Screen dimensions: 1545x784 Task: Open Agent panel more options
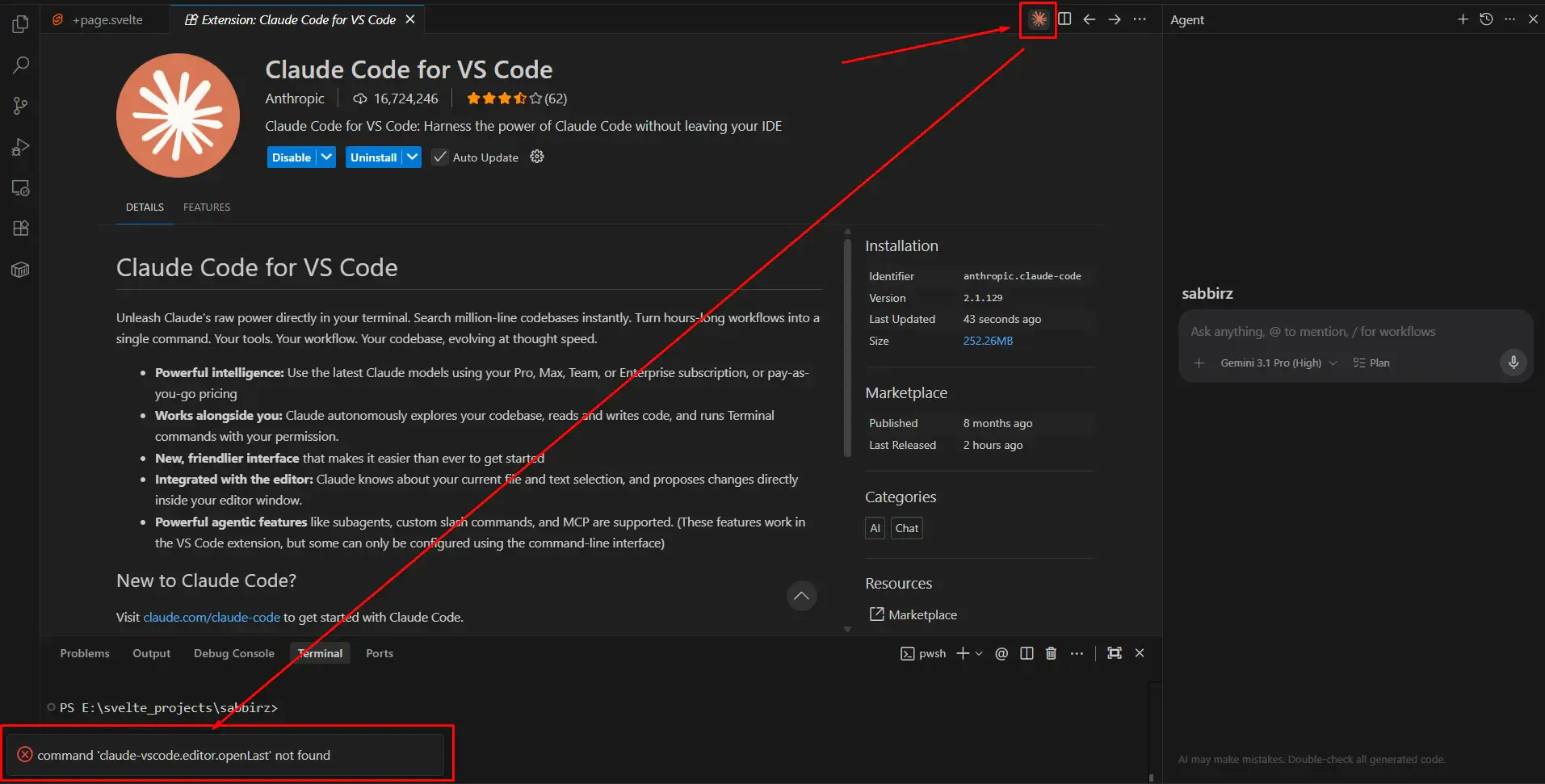point(1509,19)
